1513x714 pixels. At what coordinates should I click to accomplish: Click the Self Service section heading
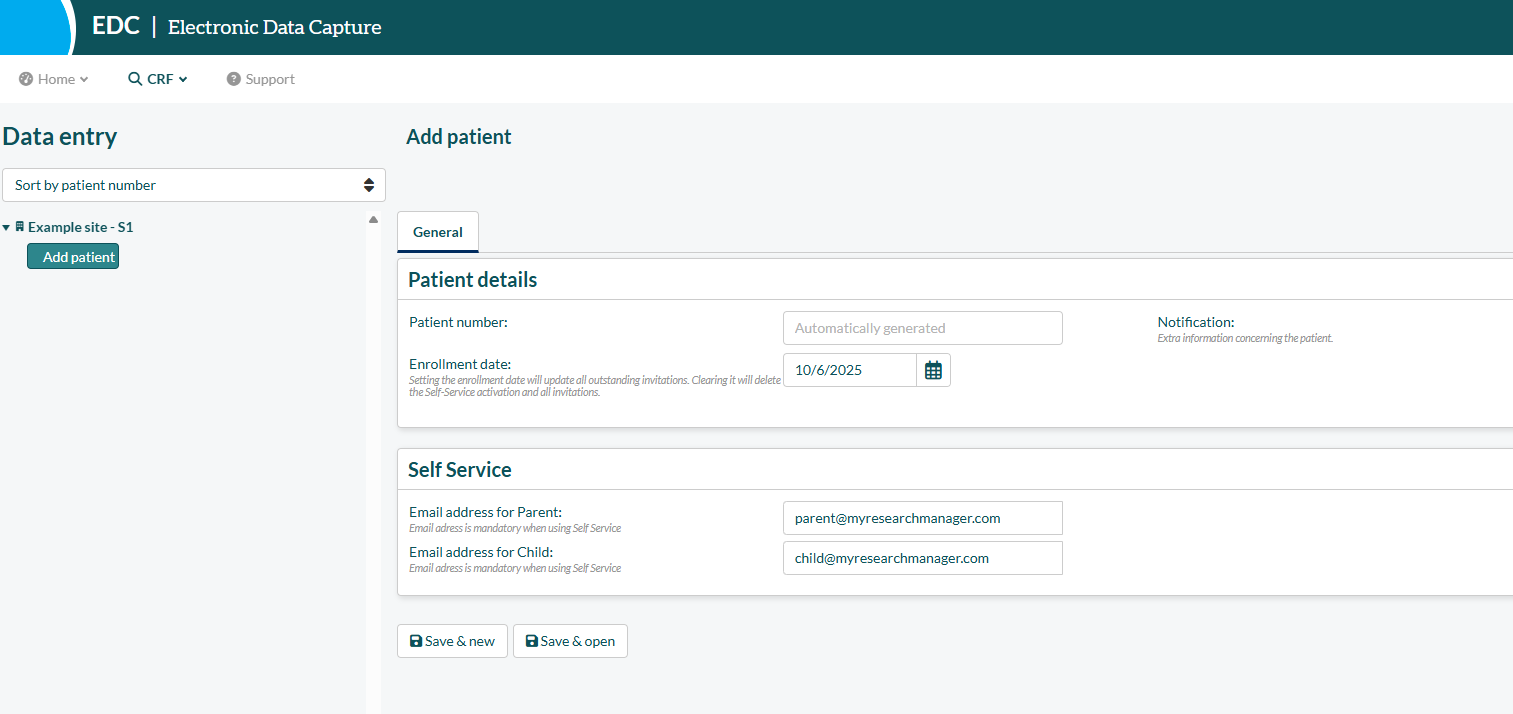tap(460, 470)
